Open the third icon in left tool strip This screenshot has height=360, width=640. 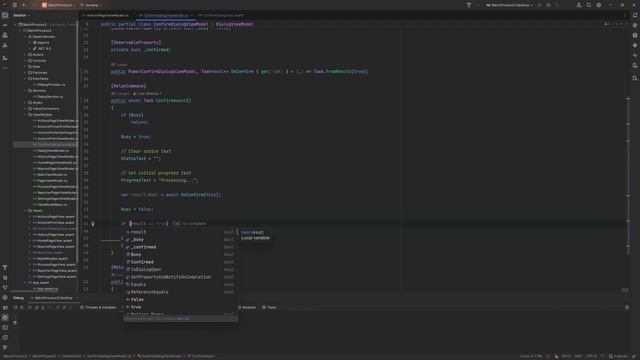click(5, 35)
